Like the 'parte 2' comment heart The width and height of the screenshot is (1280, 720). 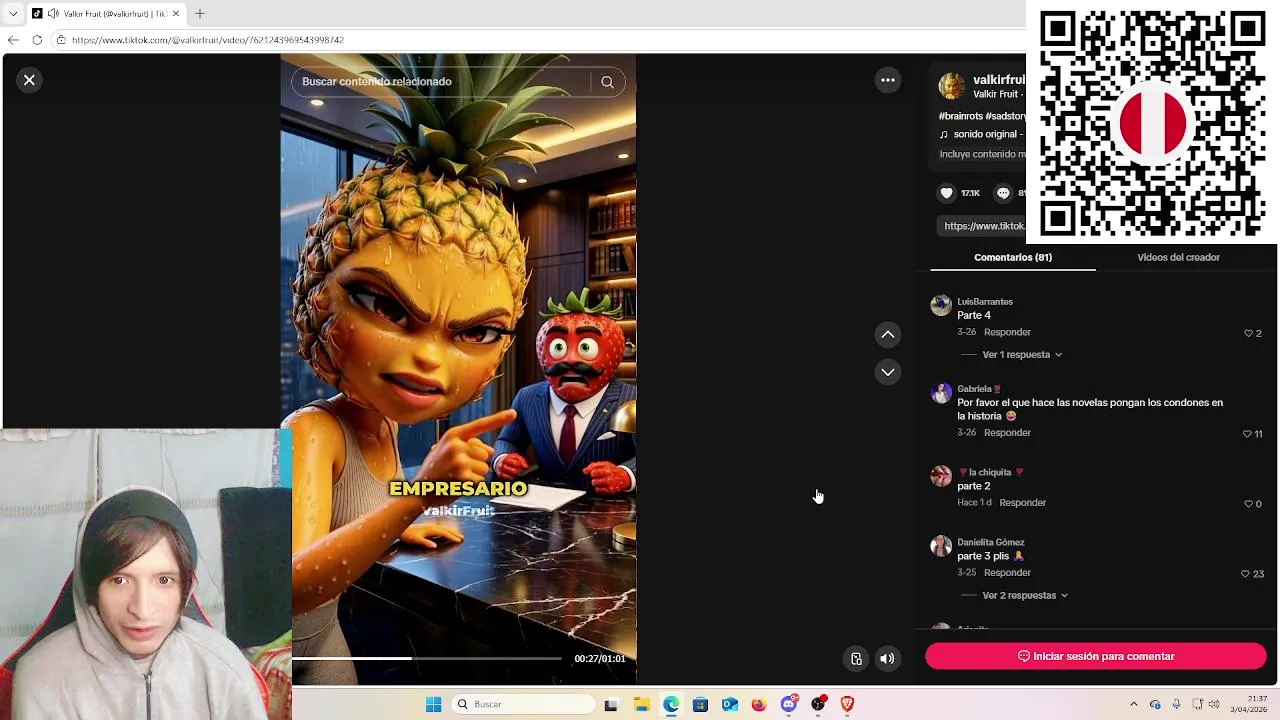tap(1248, 504)
